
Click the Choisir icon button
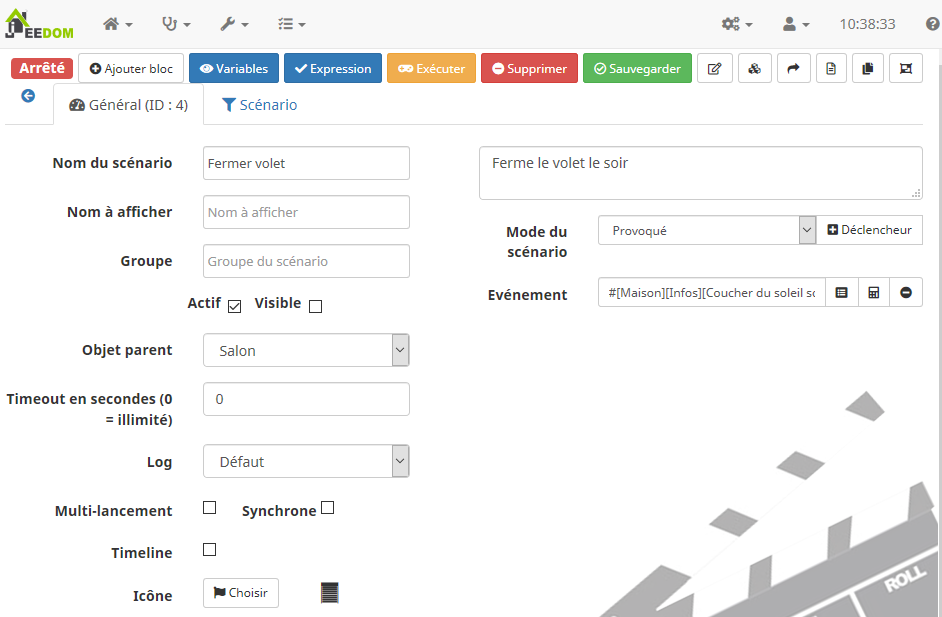(x=241, y=593)
